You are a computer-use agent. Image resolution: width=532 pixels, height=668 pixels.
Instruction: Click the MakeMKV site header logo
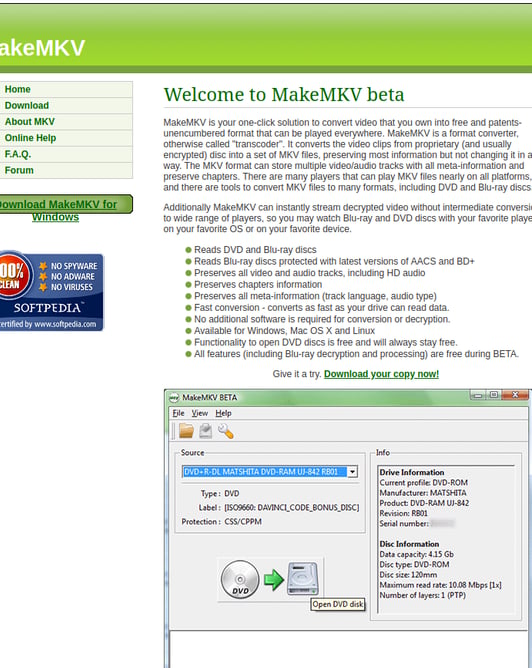[42, 48]
